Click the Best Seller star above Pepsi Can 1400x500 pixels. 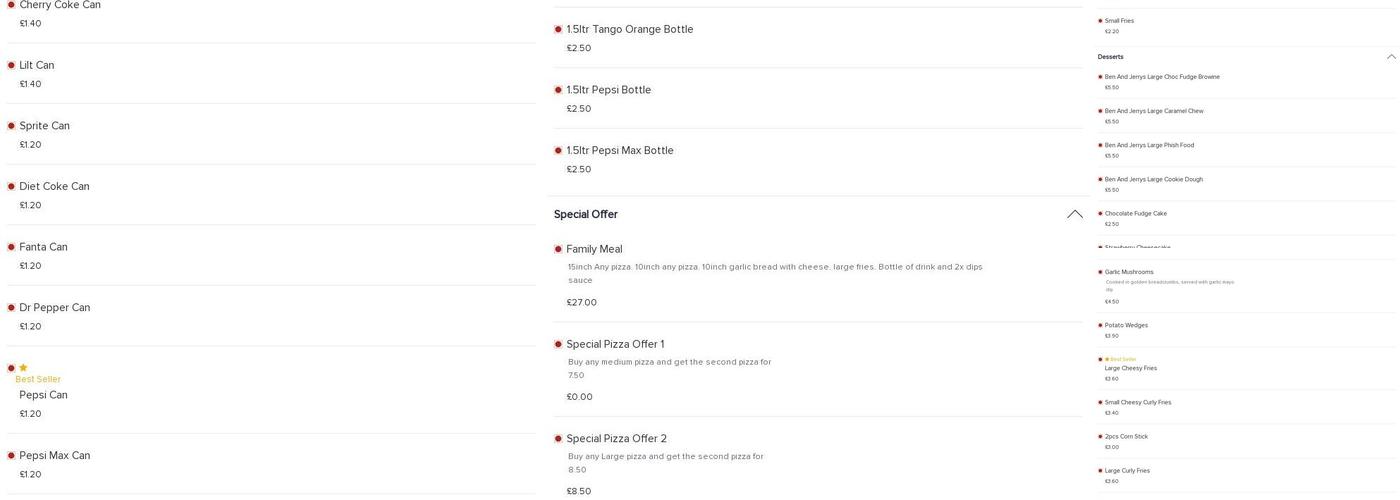pyautogui.click(x=23, y=368)
